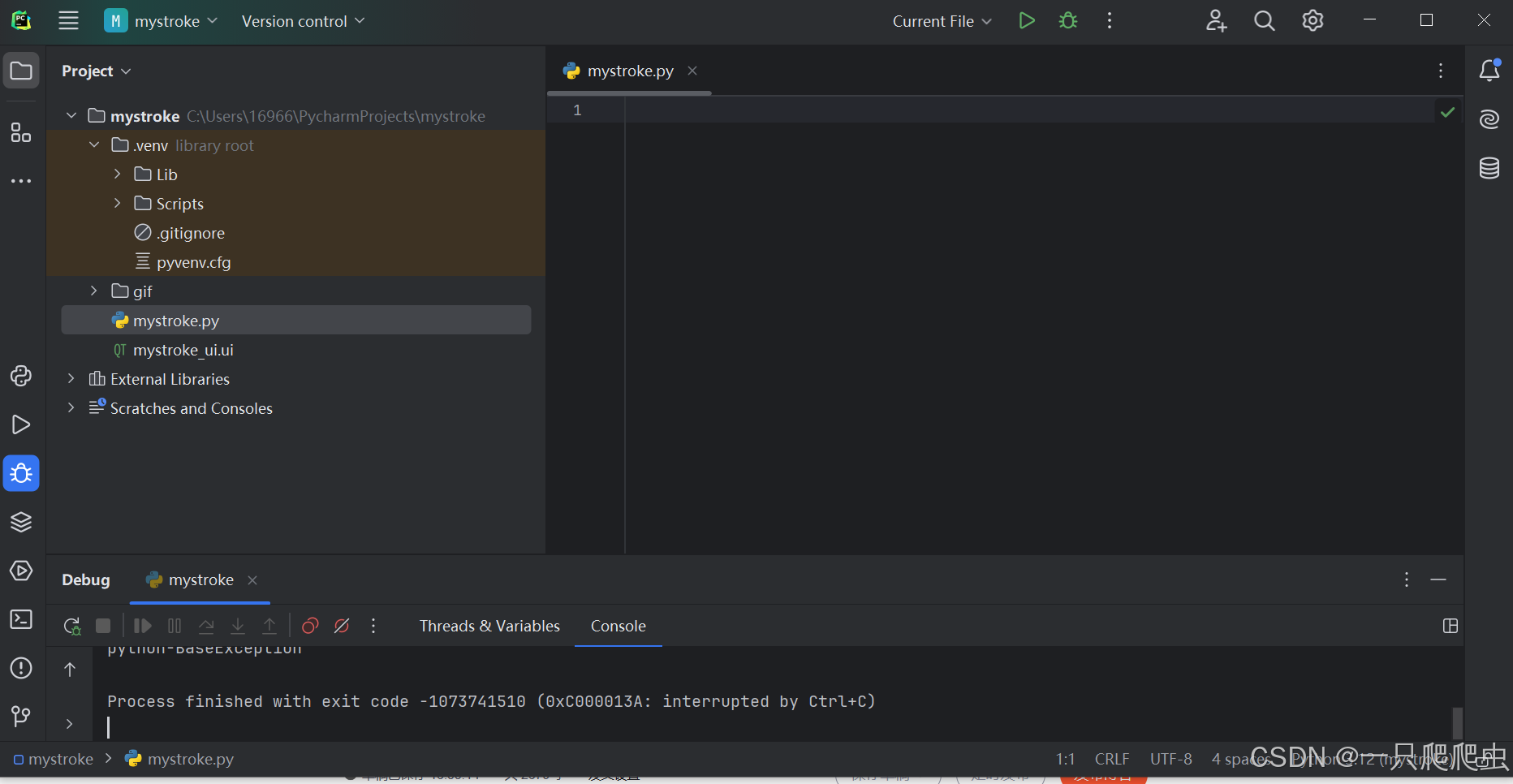Open mystroke project dropdown
Image resolution: width=1513 pixels, height=784 pixels.
click(x=161, y=21)
